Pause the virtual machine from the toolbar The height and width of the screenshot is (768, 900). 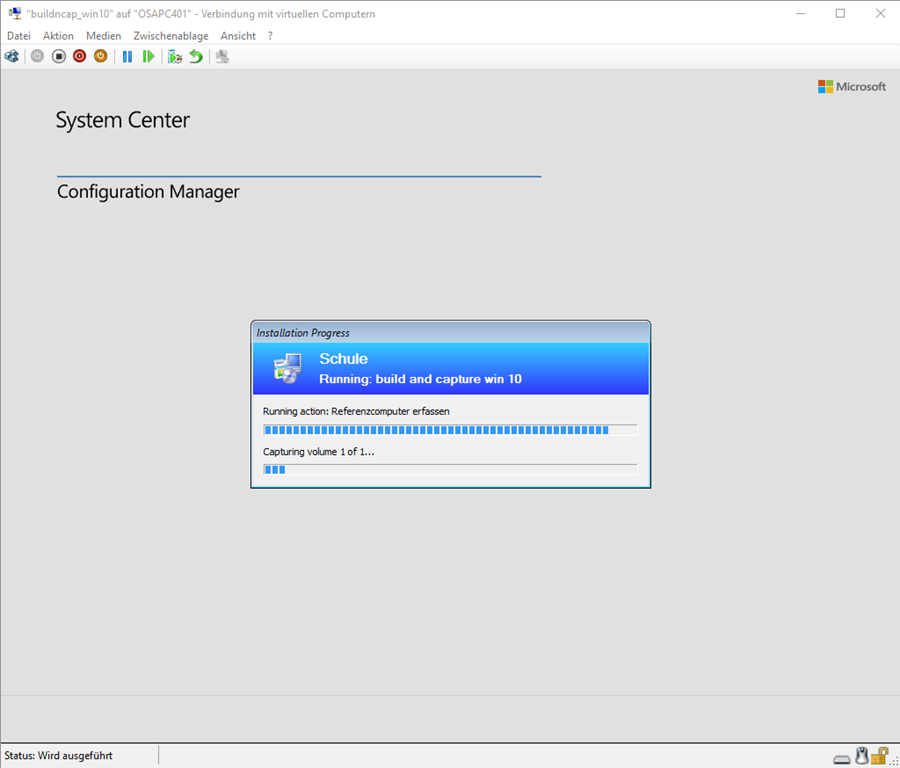[127, 57]
